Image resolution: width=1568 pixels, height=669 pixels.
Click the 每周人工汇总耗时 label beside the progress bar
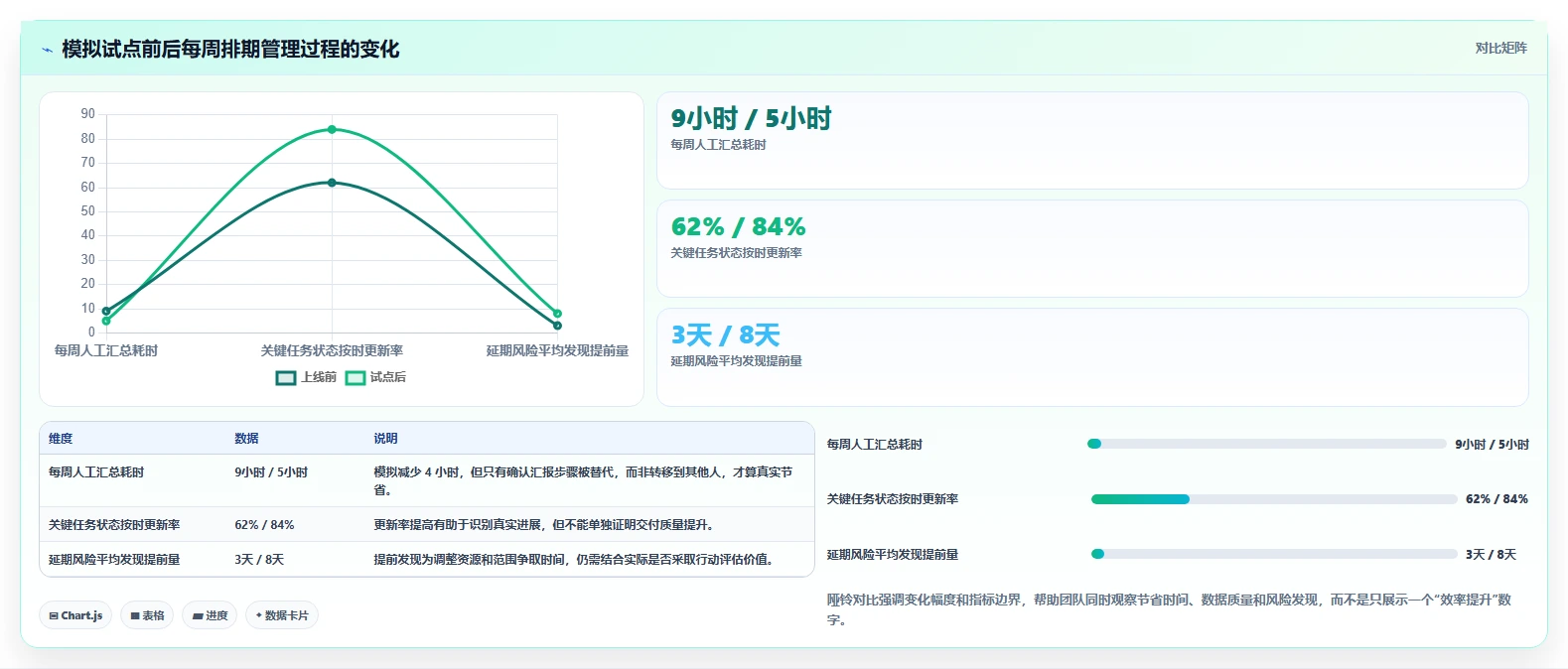(x=875, y=445)
